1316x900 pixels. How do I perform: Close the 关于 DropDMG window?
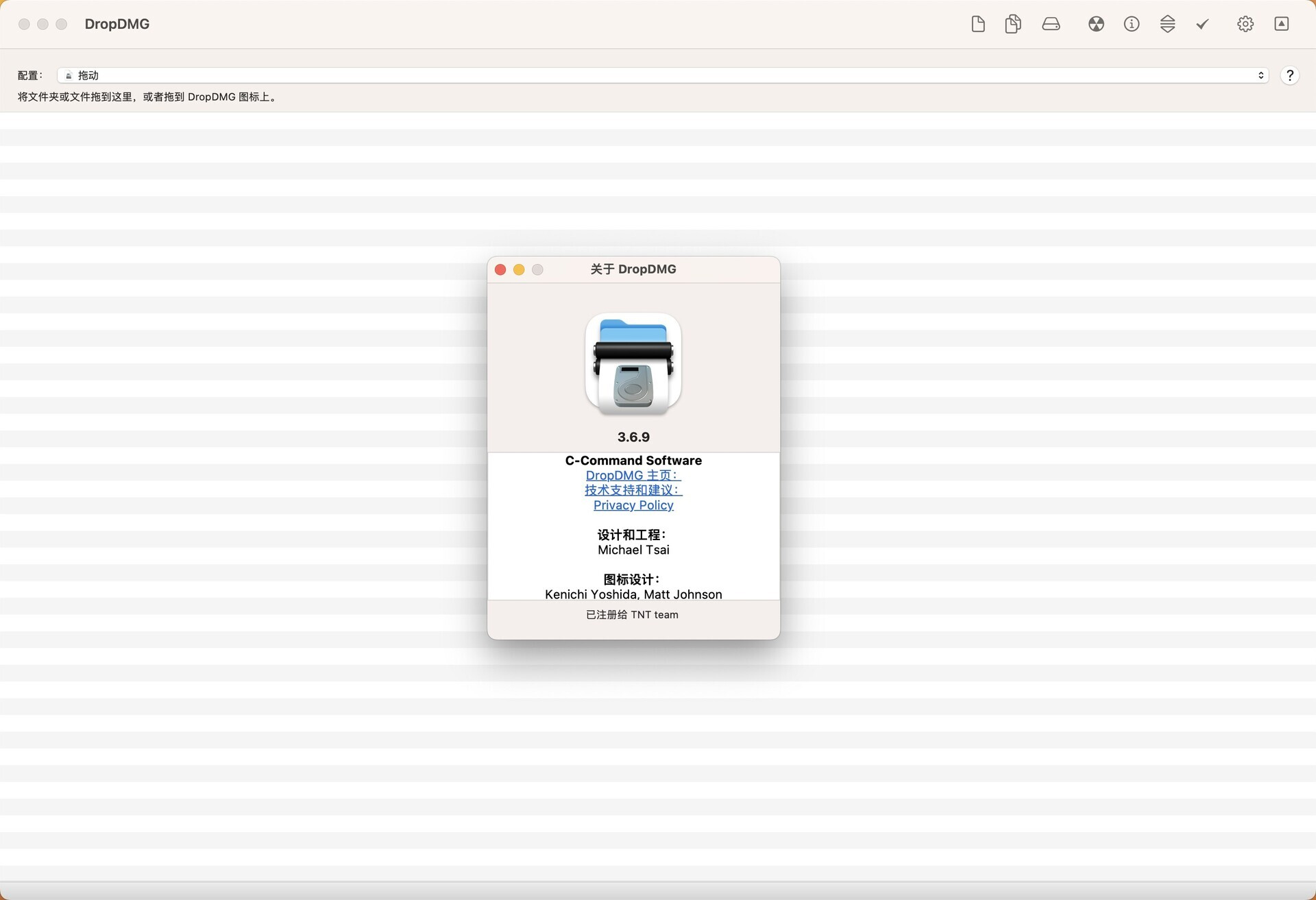[500, 269]
